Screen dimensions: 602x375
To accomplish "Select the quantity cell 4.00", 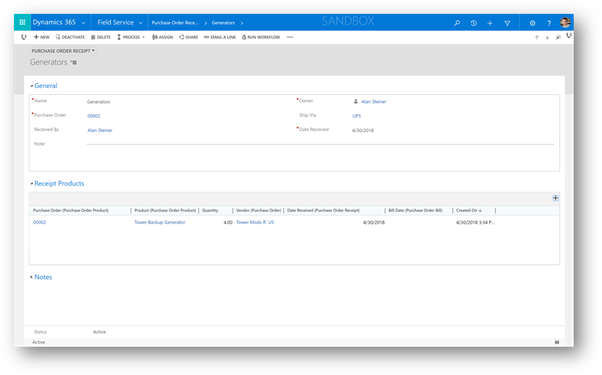I will tap(228, 223).
